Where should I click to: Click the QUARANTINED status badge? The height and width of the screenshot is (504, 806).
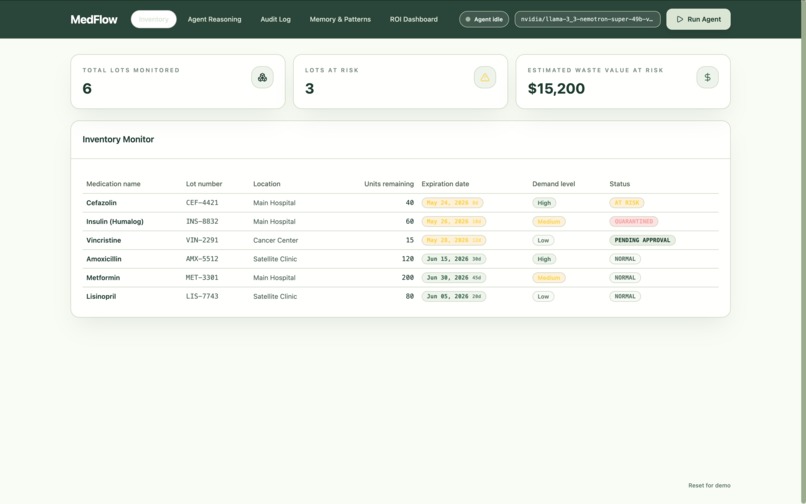coord(633,221)
